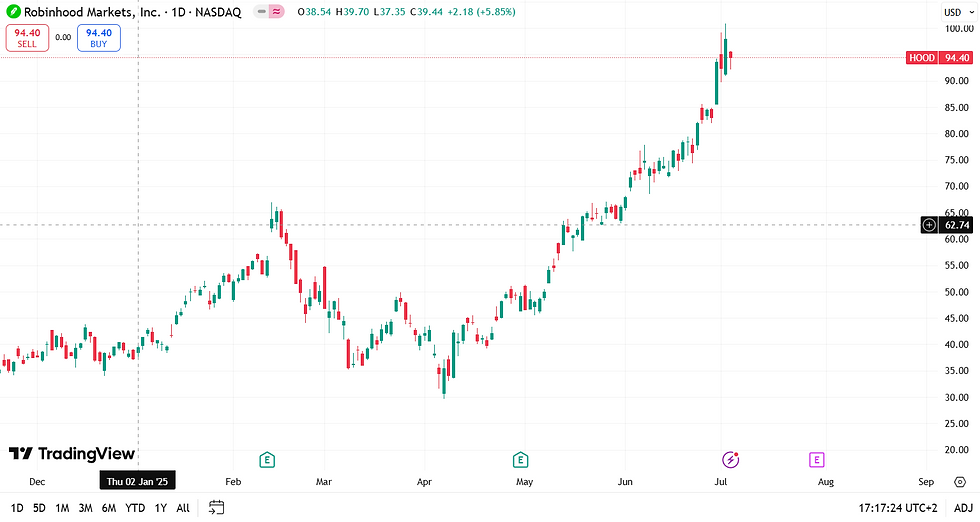
Task: Click the O38.54 open value
Action: [x=314, y=12]
